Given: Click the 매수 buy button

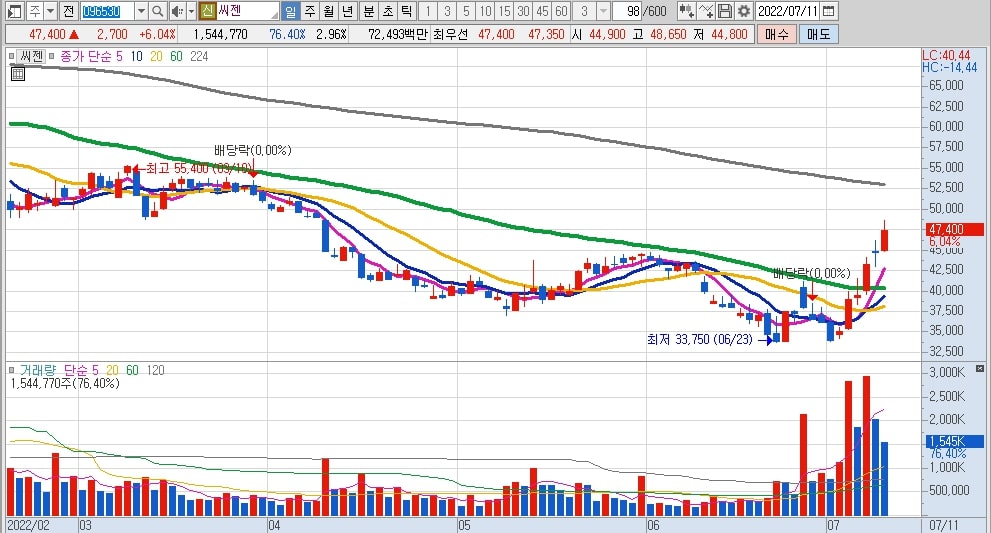Looking at the screenshot, I should pos(775,34).
